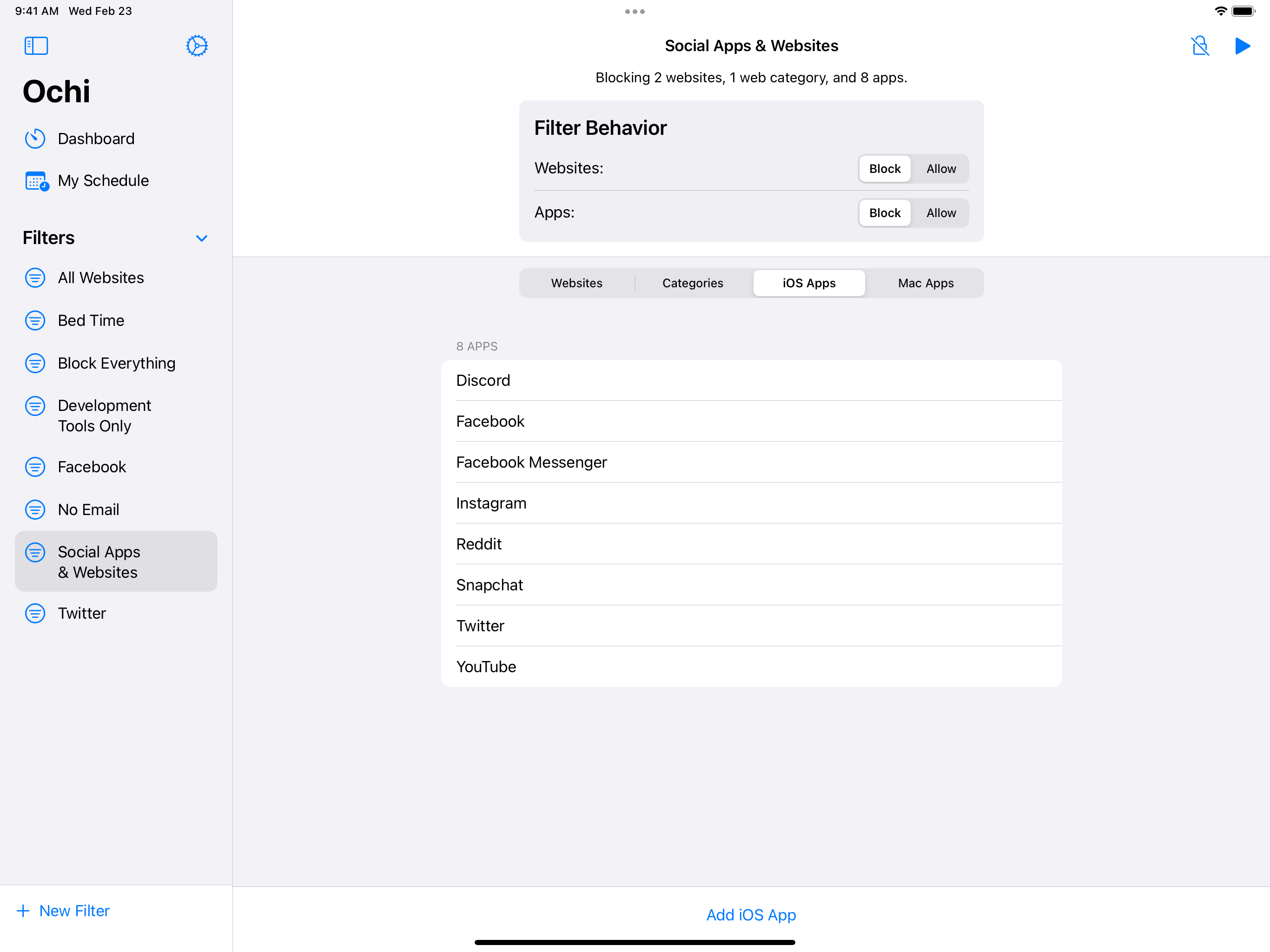Click the Add iOS App link
The height and width of the screenshot is (952, 1270).
click(x=750, y=915)
